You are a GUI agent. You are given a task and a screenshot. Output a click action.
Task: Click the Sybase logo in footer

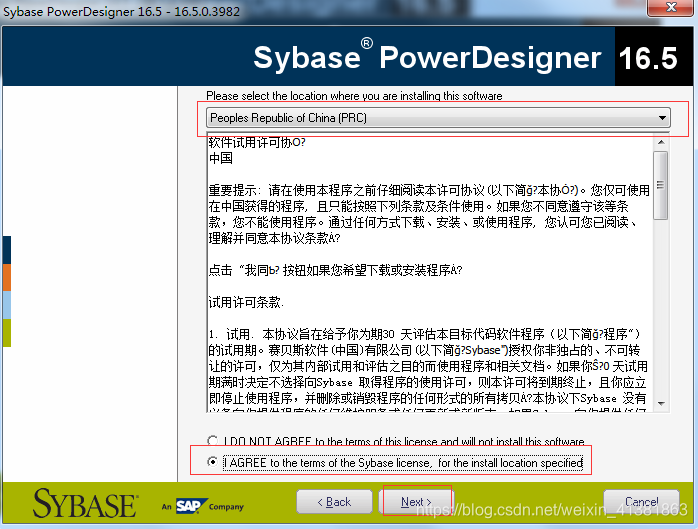85,504
